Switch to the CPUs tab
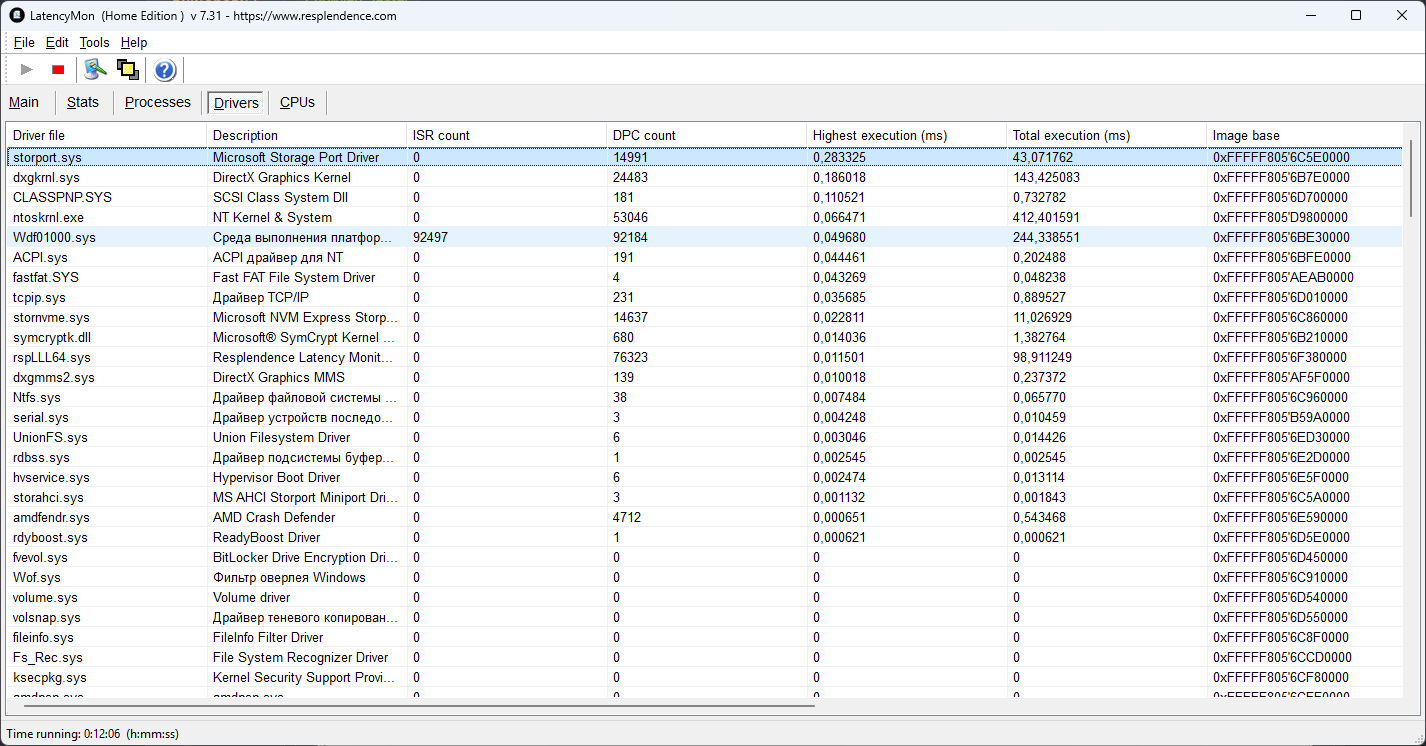The image size is (1426, 746). pos(297,102)
